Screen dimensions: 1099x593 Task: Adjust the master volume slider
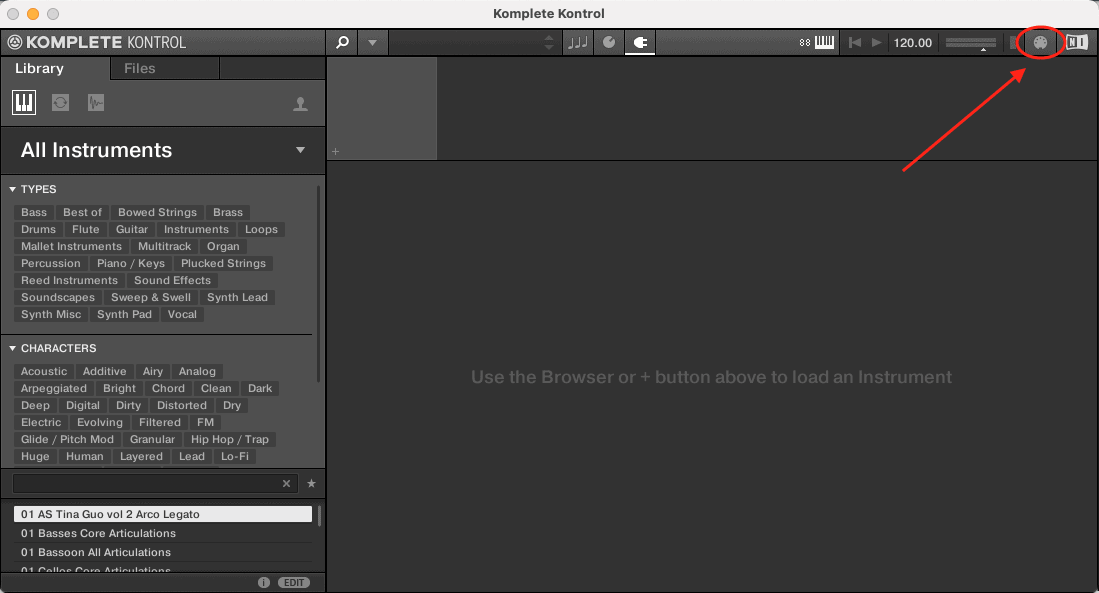coord(971,43)
